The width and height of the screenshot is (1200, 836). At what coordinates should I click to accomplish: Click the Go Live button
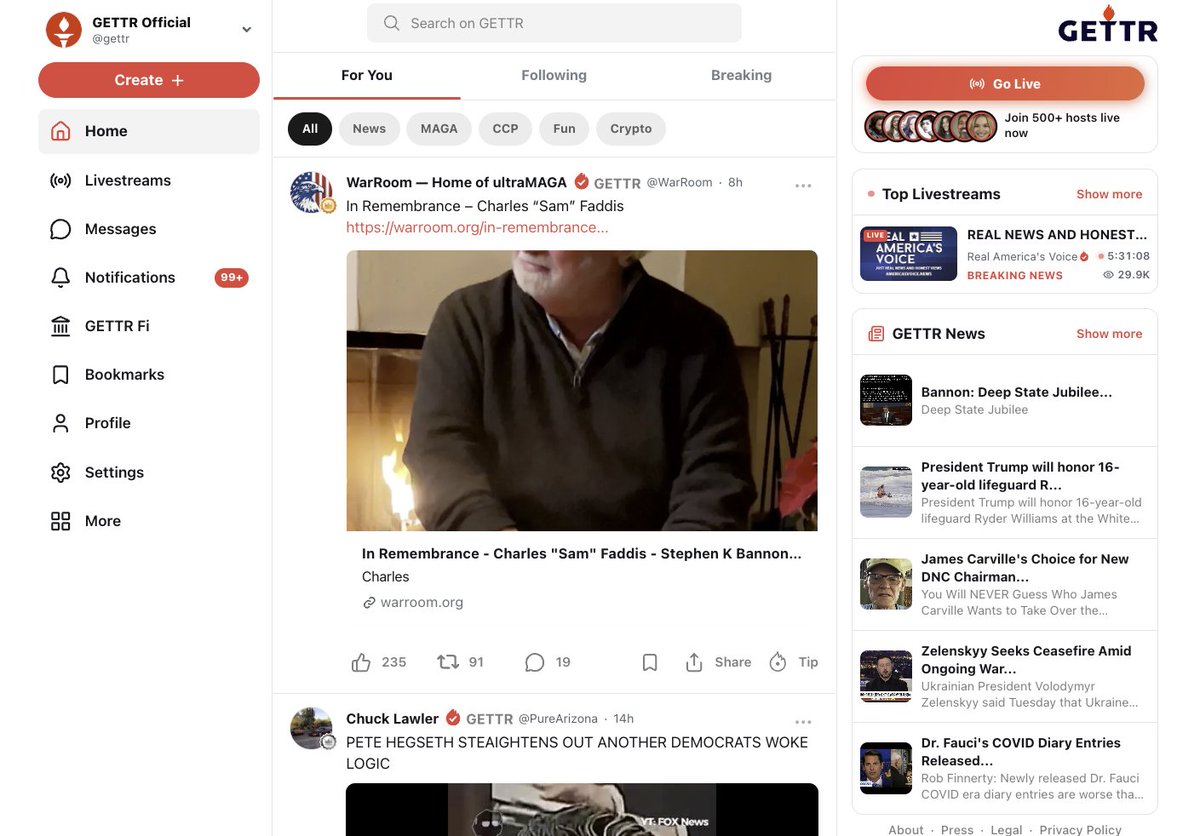click(1005, 84)
